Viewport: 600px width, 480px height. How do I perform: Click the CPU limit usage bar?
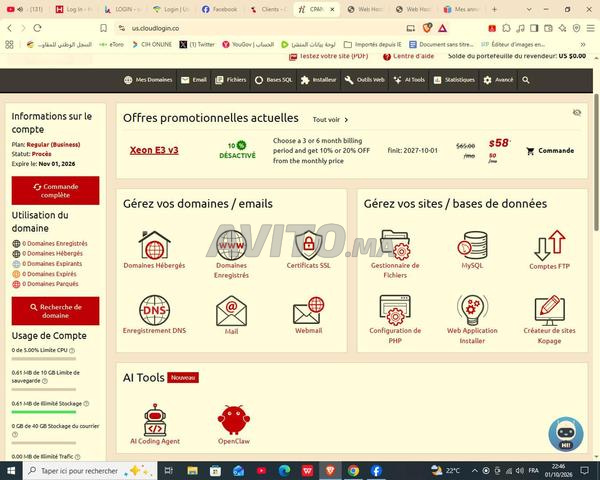[44, 359]
